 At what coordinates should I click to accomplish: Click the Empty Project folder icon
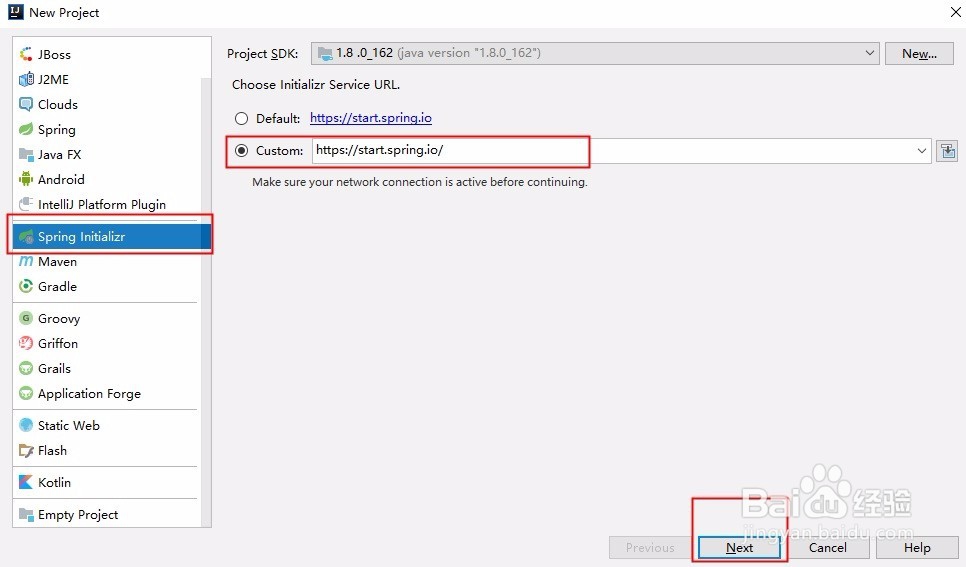(x=26, y=515)
